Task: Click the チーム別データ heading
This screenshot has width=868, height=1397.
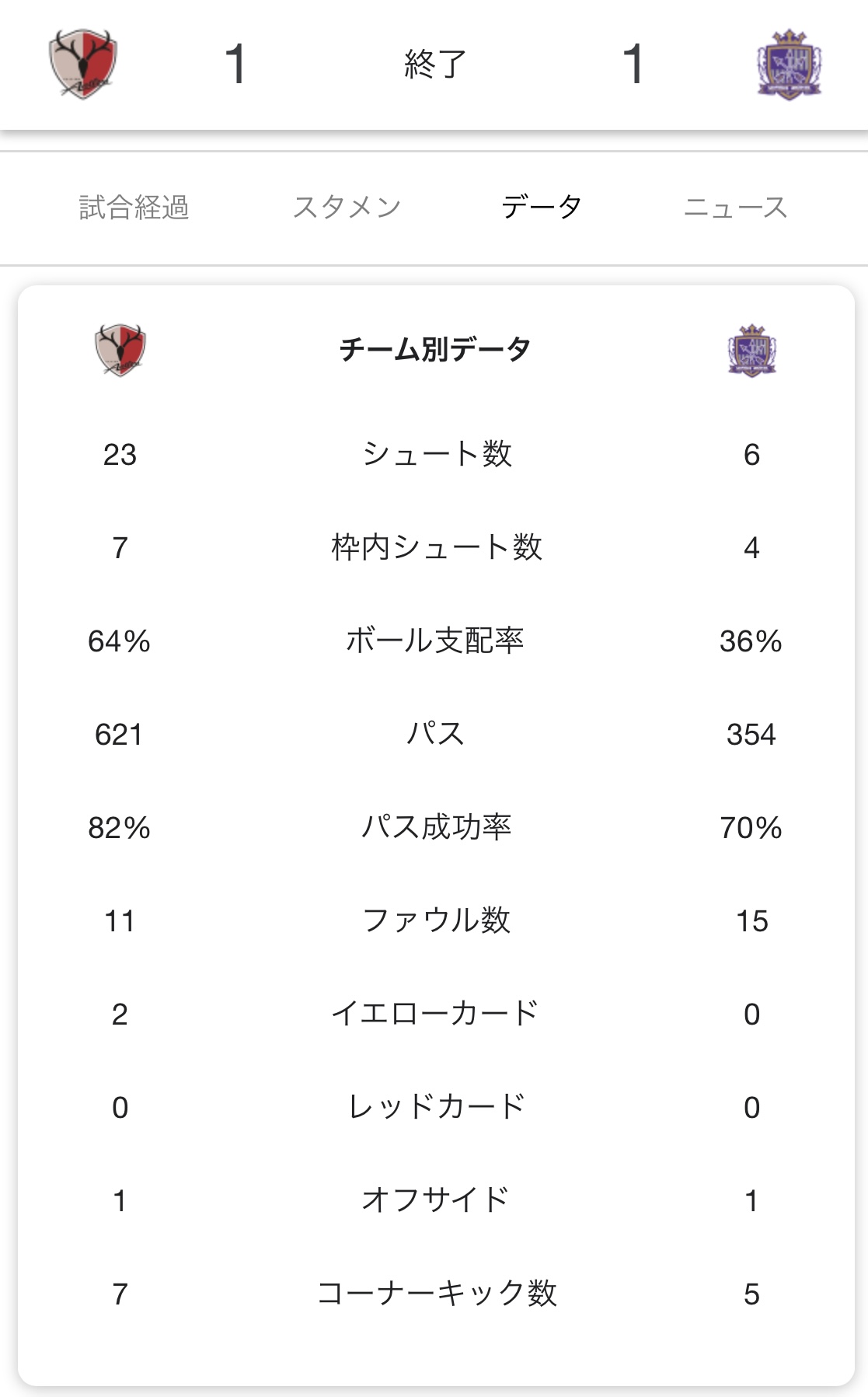Action: tap(435, 349)
